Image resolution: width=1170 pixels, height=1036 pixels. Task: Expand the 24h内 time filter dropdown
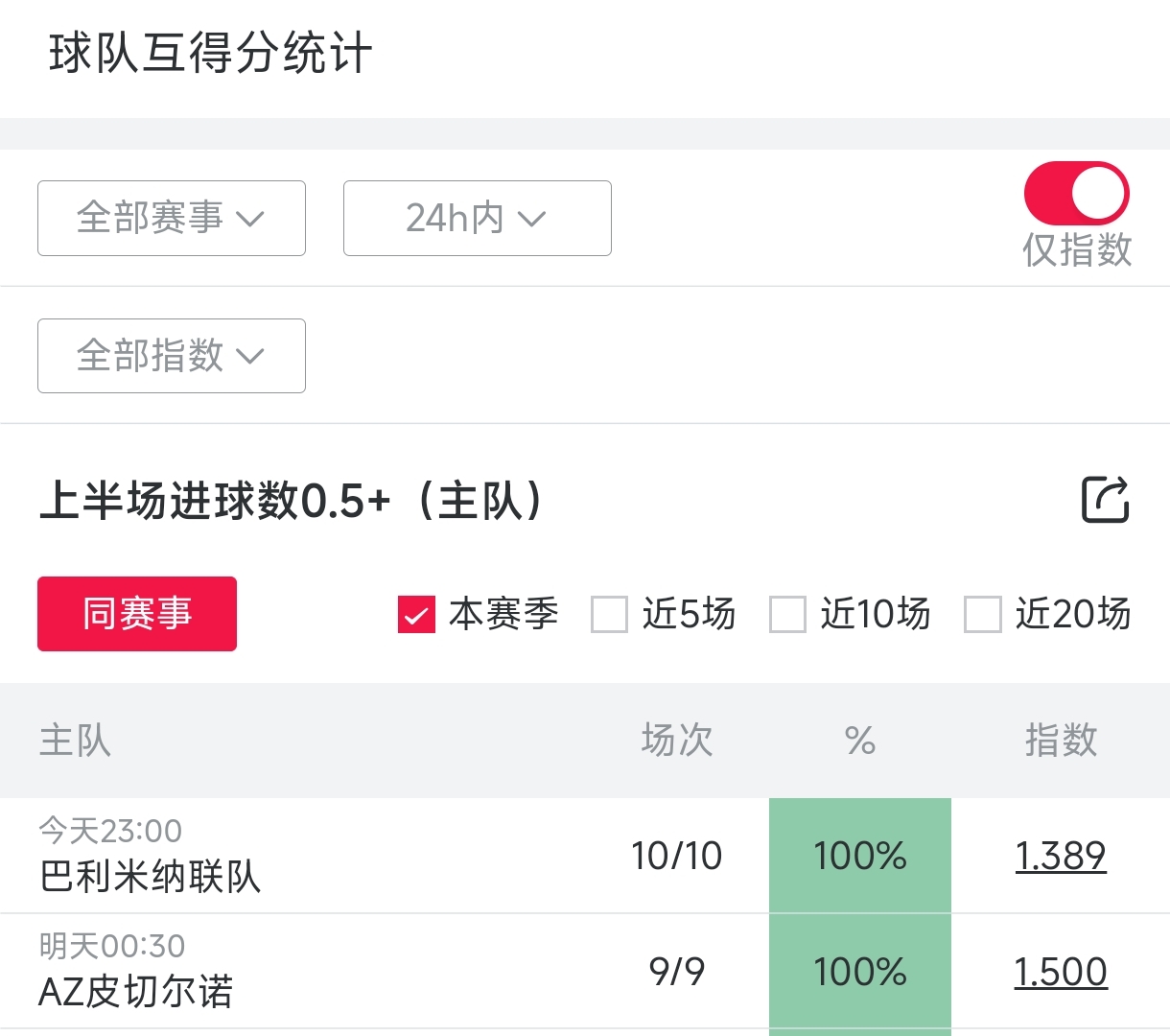click(477, 219)
